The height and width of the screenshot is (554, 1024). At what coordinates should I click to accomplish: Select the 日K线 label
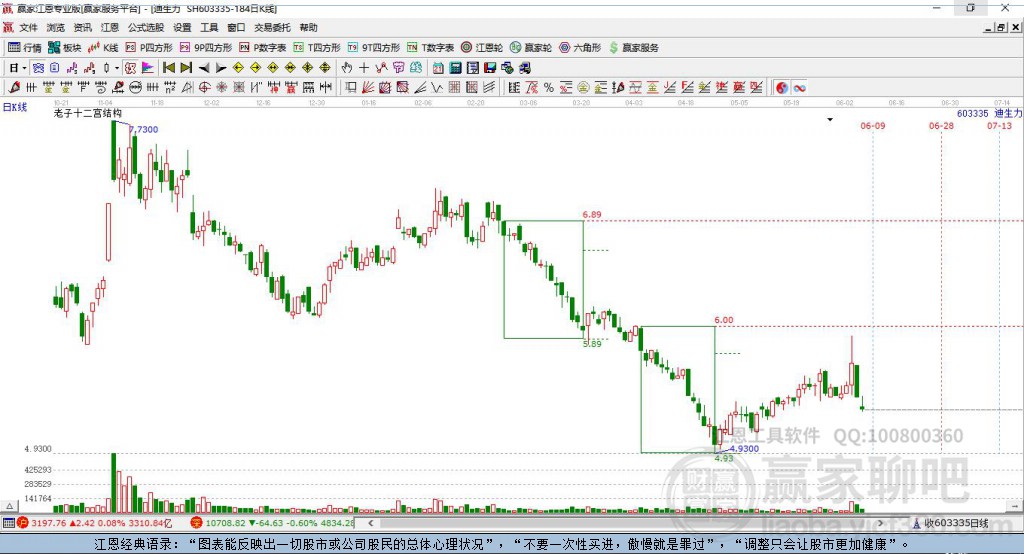click(15, 107)
